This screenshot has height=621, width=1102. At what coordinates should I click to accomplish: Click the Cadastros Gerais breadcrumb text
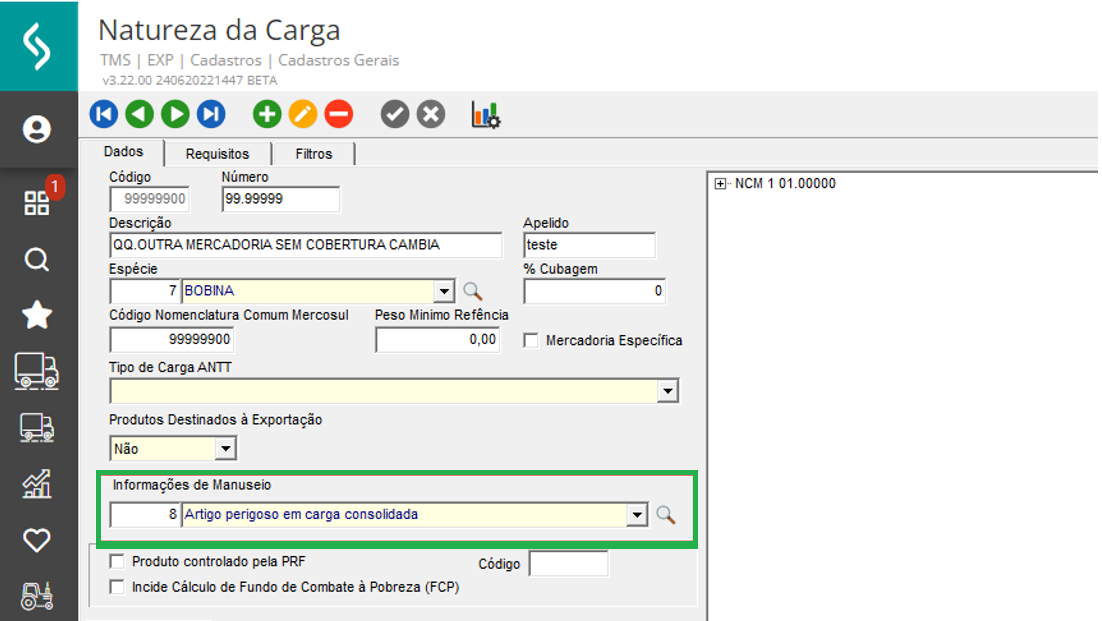coord(339,60)
